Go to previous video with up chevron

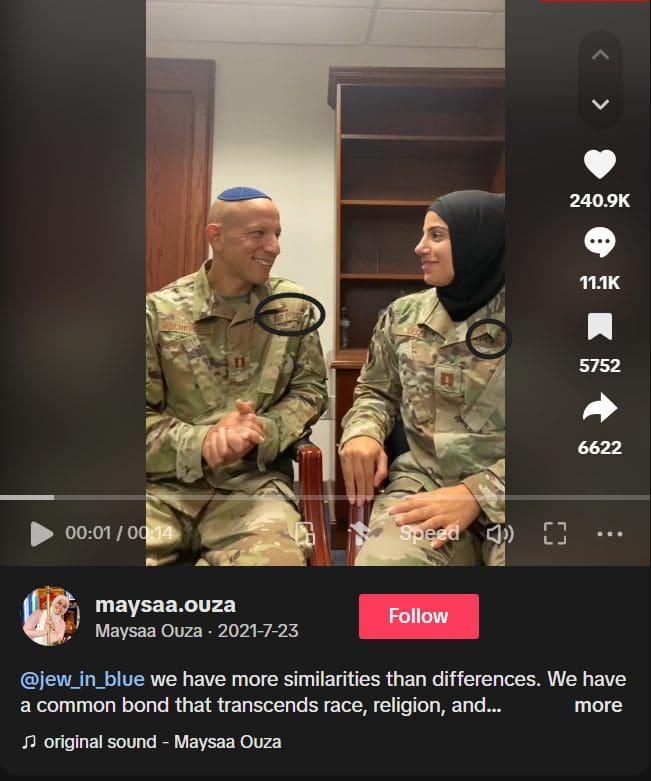[x=600, y=55]
